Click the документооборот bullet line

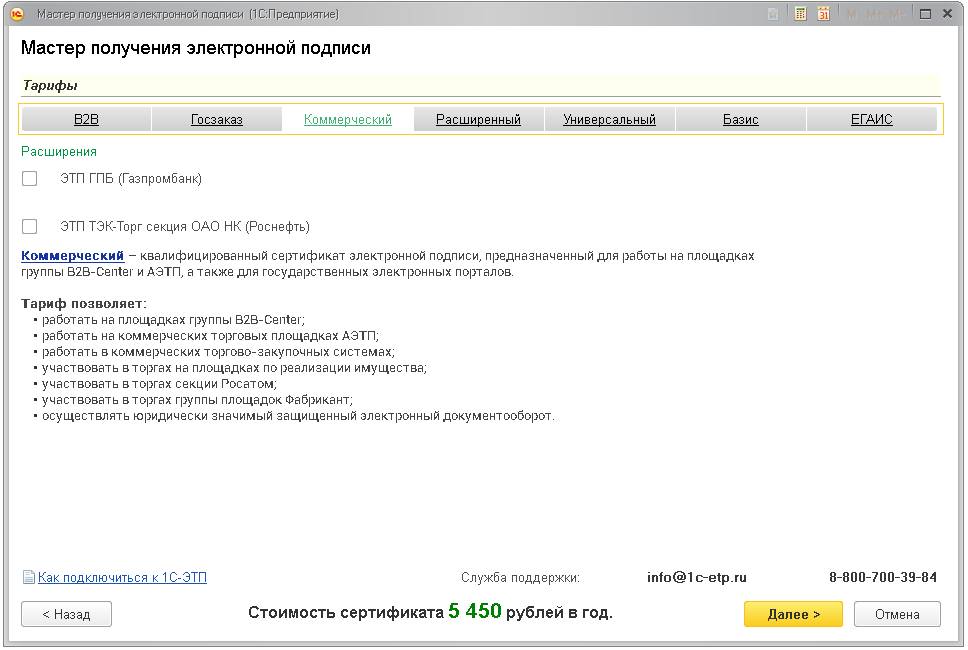298,416
